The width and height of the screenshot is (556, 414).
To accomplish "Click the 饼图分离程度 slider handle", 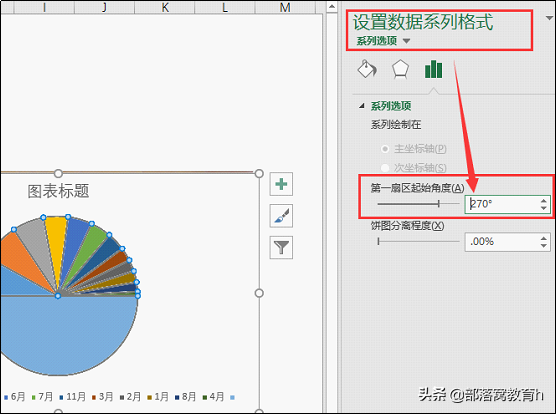I will (378, 241).
